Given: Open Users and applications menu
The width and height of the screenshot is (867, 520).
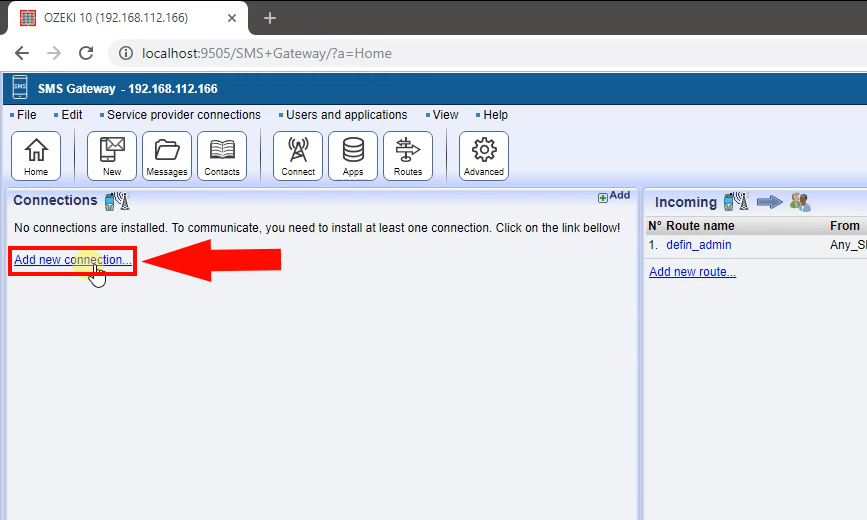Looking at the screenshot, I should pyautogui.click(x=346, y=115).
